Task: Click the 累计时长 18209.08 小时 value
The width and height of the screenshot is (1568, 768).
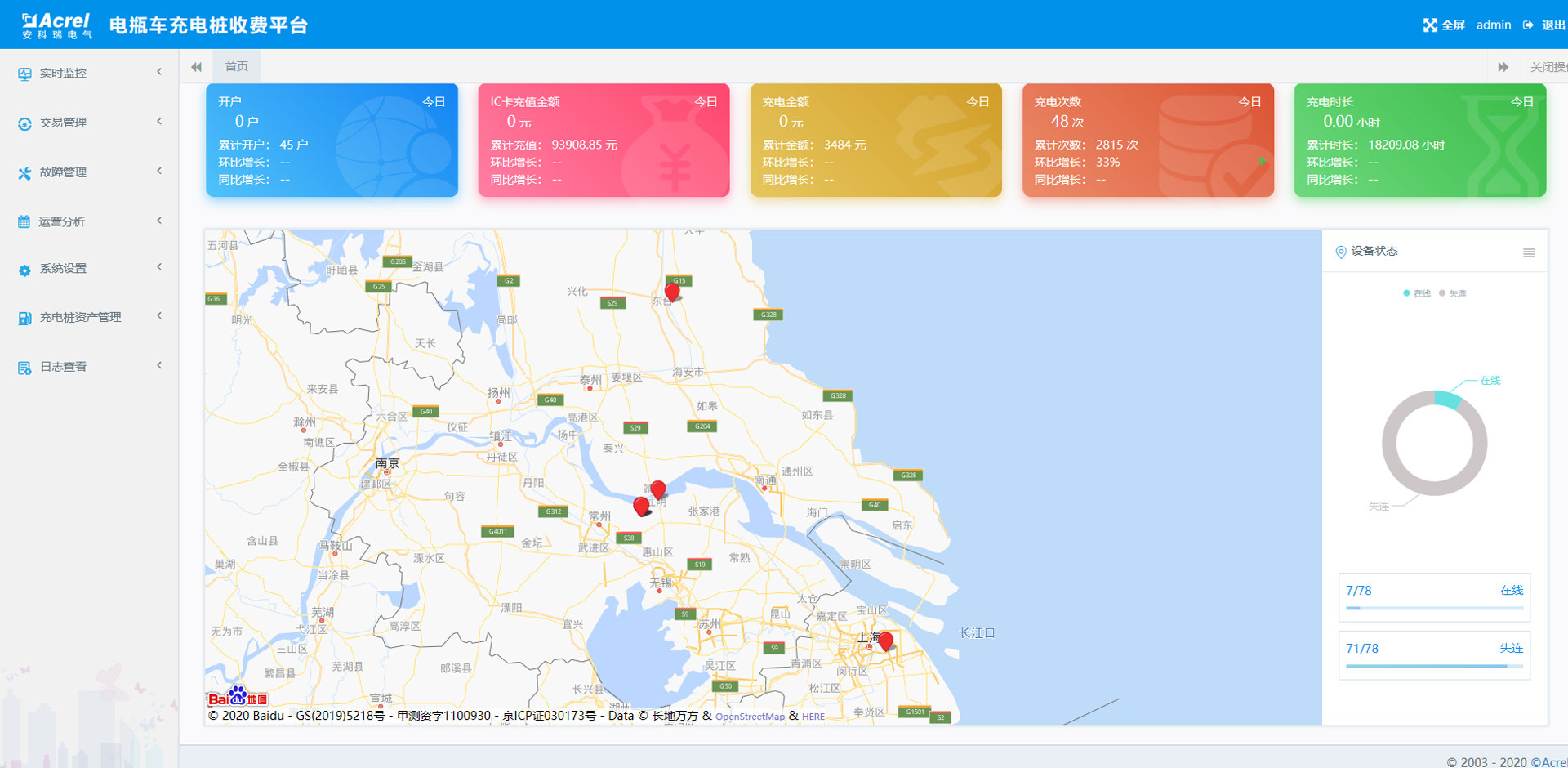Action: tap(1406, 145)
